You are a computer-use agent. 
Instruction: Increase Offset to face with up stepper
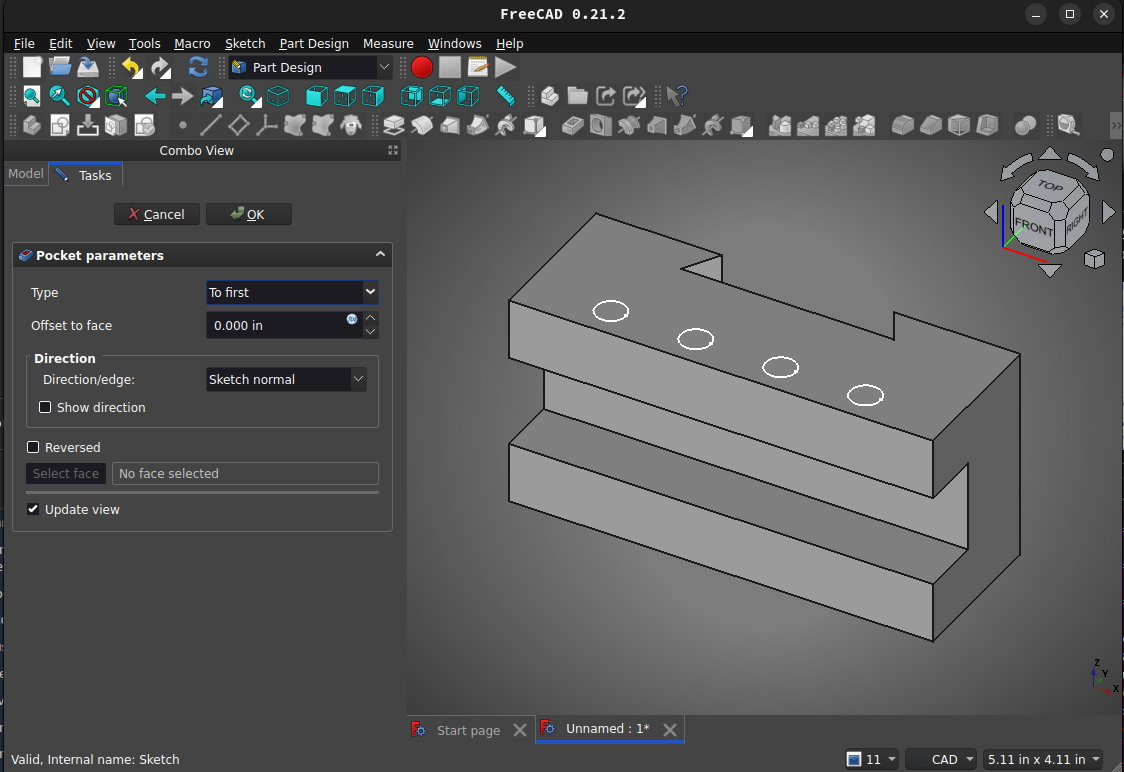pos(371,318)
